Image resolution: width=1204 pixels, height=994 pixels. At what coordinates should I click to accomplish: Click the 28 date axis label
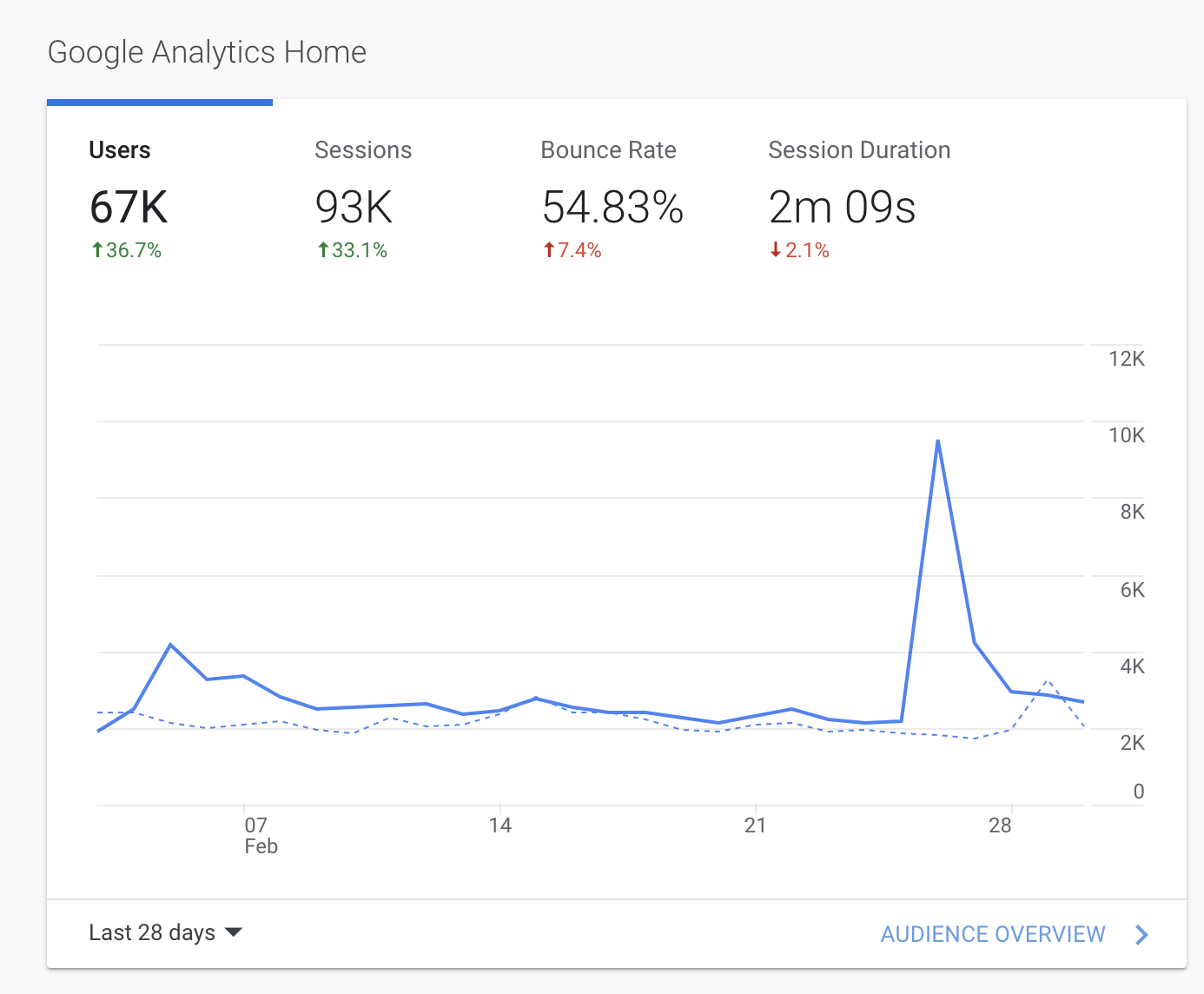[1000, 825]
